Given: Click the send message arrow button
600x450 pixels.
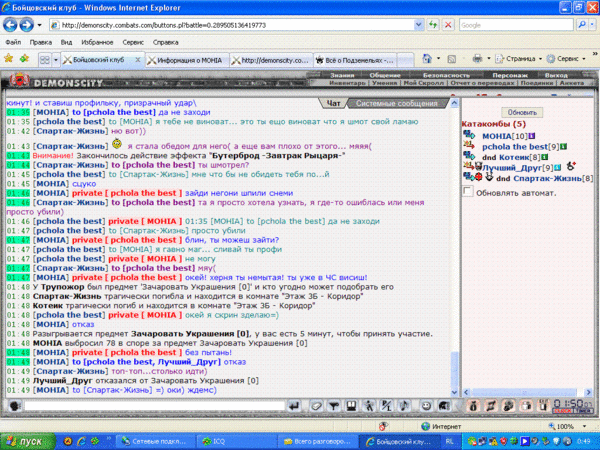Looking at the screenshot, I should coord(294,406).
